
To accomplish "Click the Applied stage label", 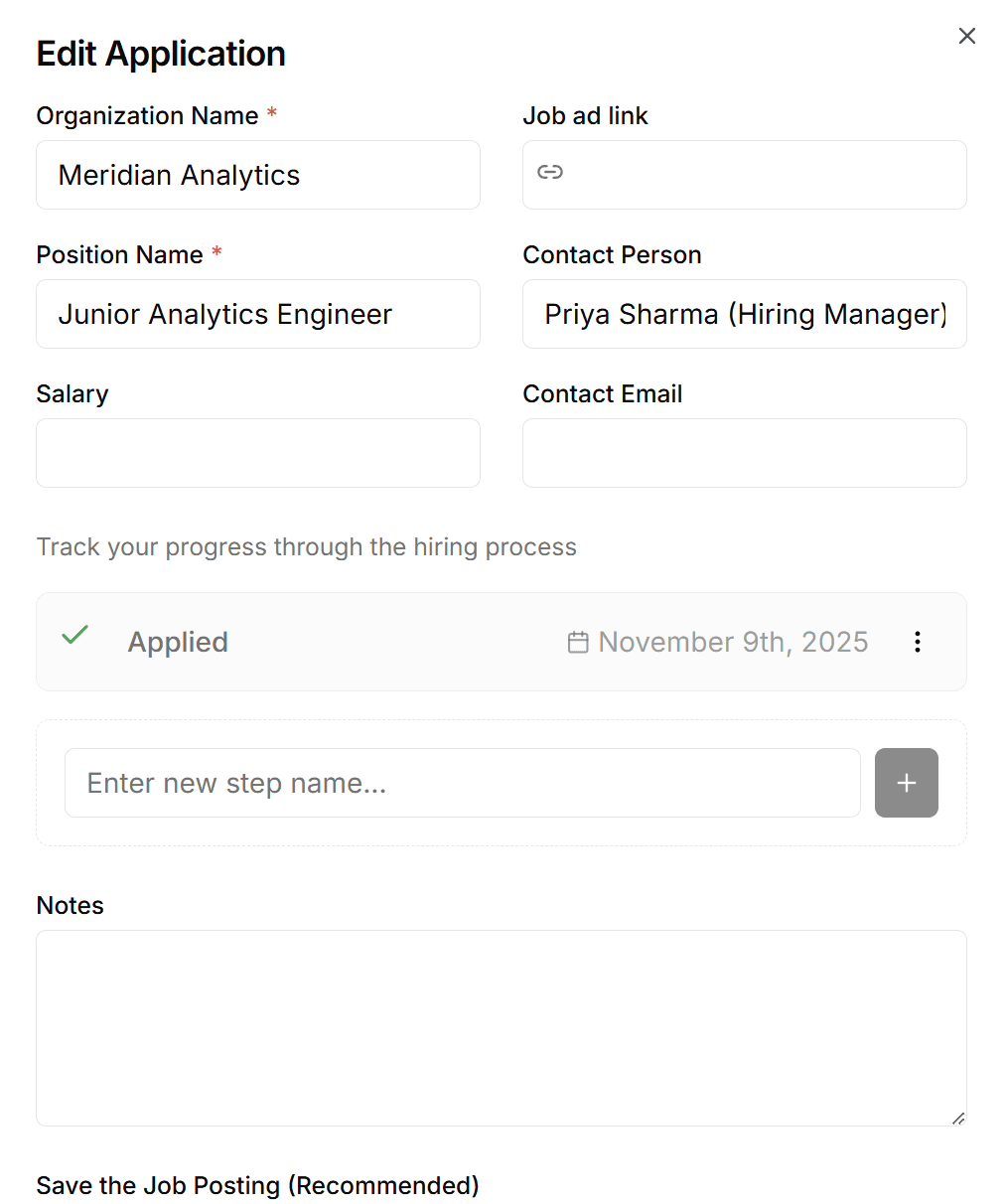I will (x=177, y=642).
